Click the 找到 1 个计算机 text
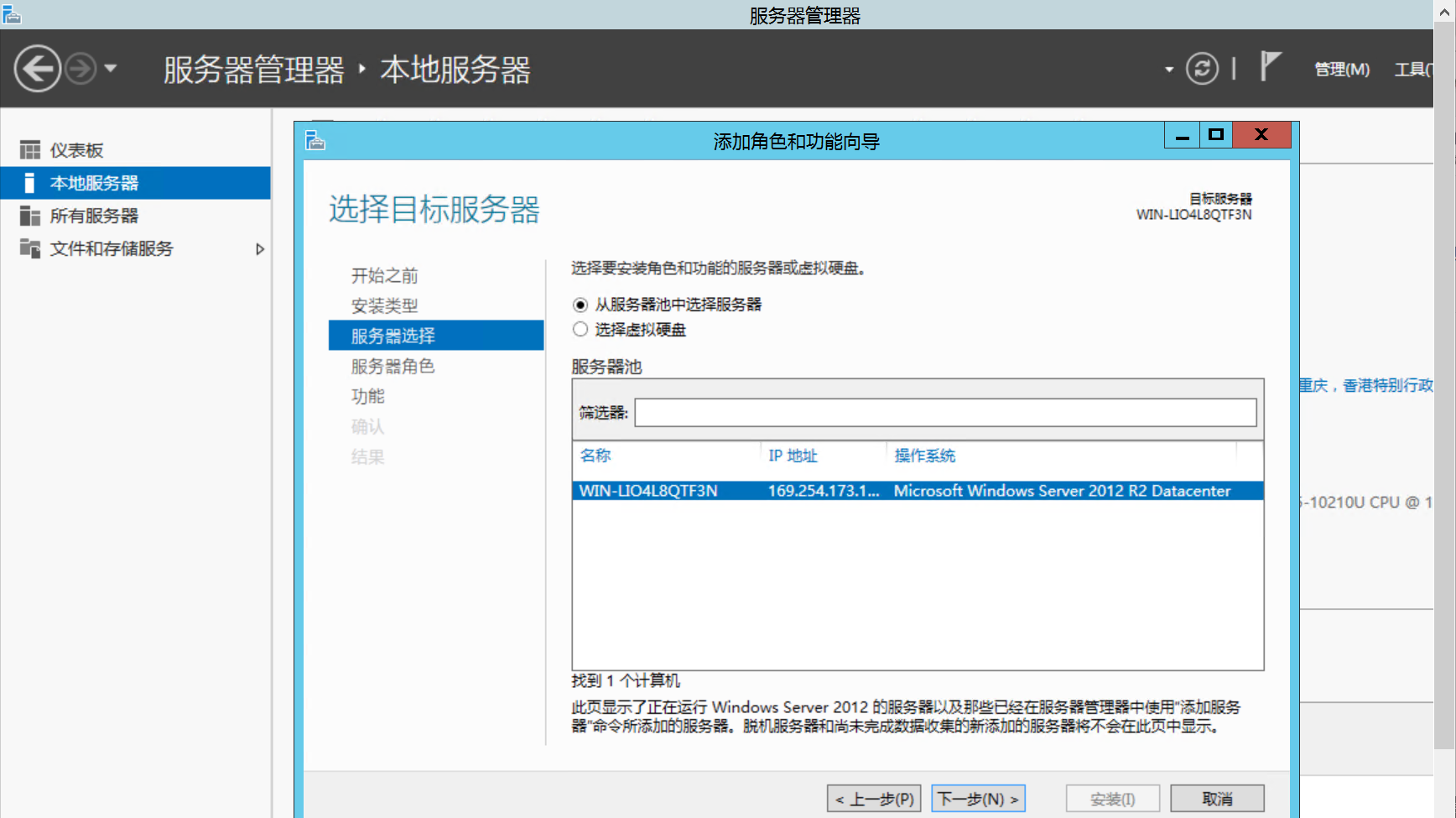 626,680
